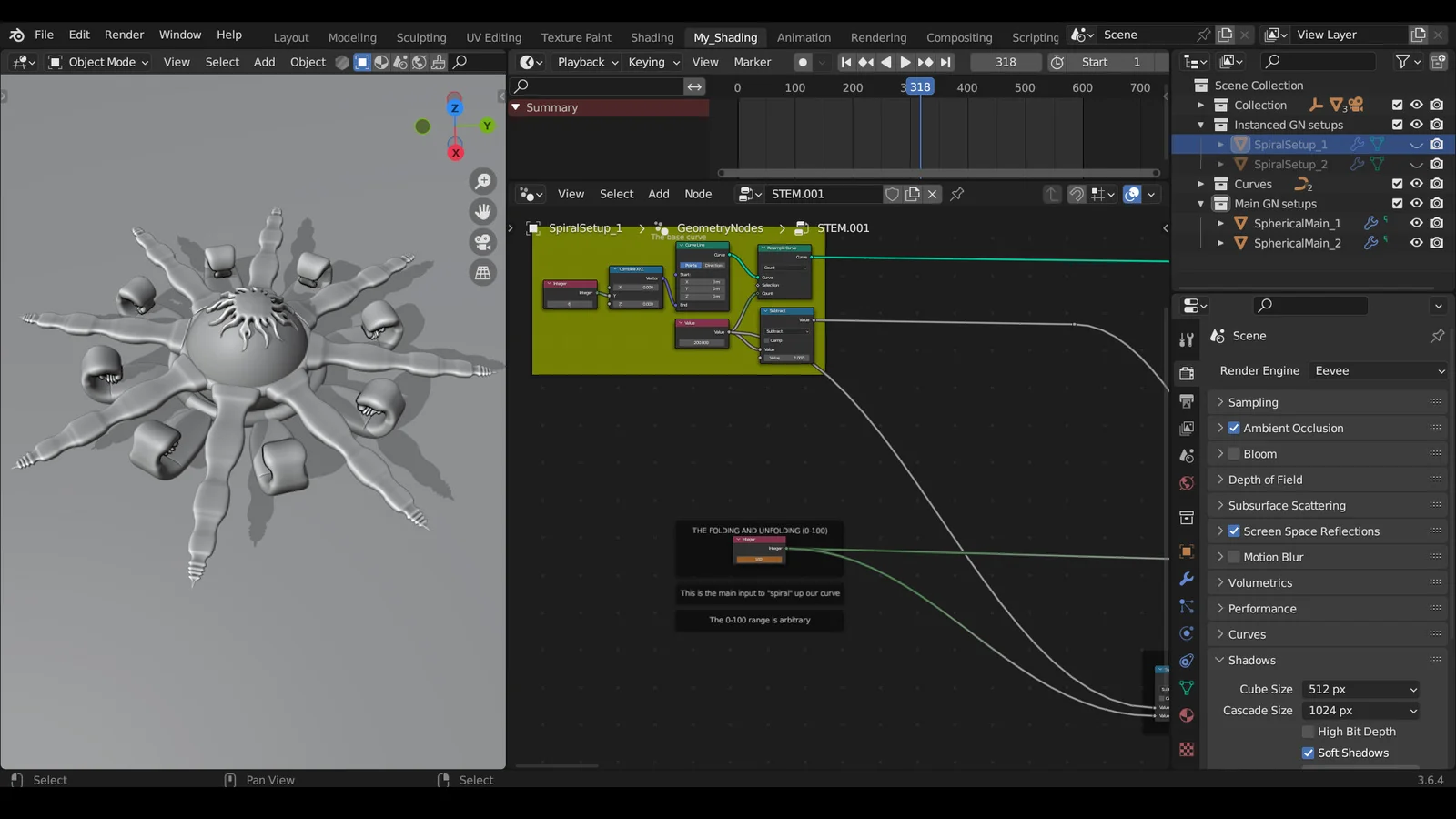Switch to the Texture Paint workspace tab
The image size is (1456, 819).
[576, 37]
